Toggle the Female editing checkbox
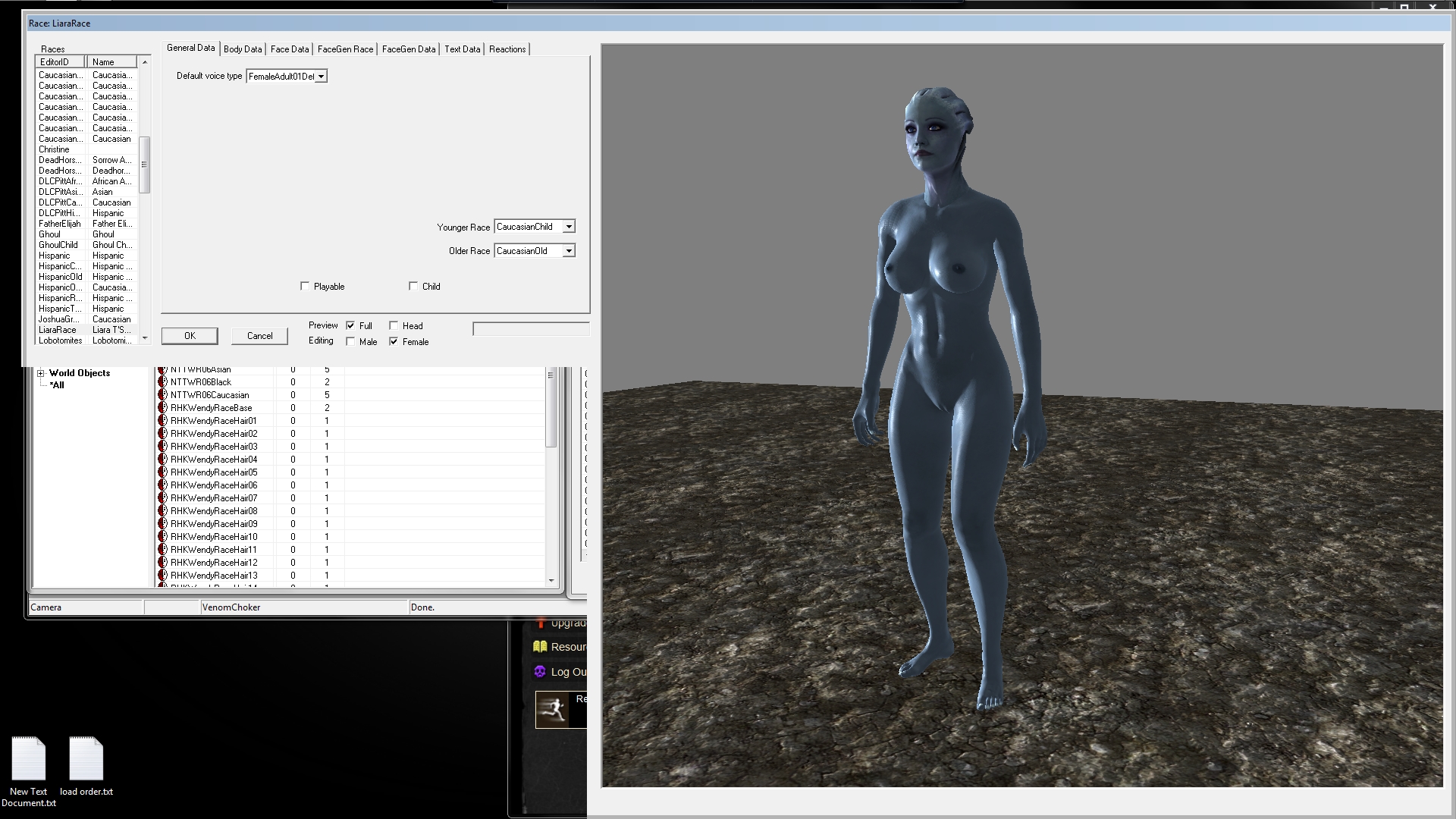This screenshot has height=819, width=1456. point(394,341)
